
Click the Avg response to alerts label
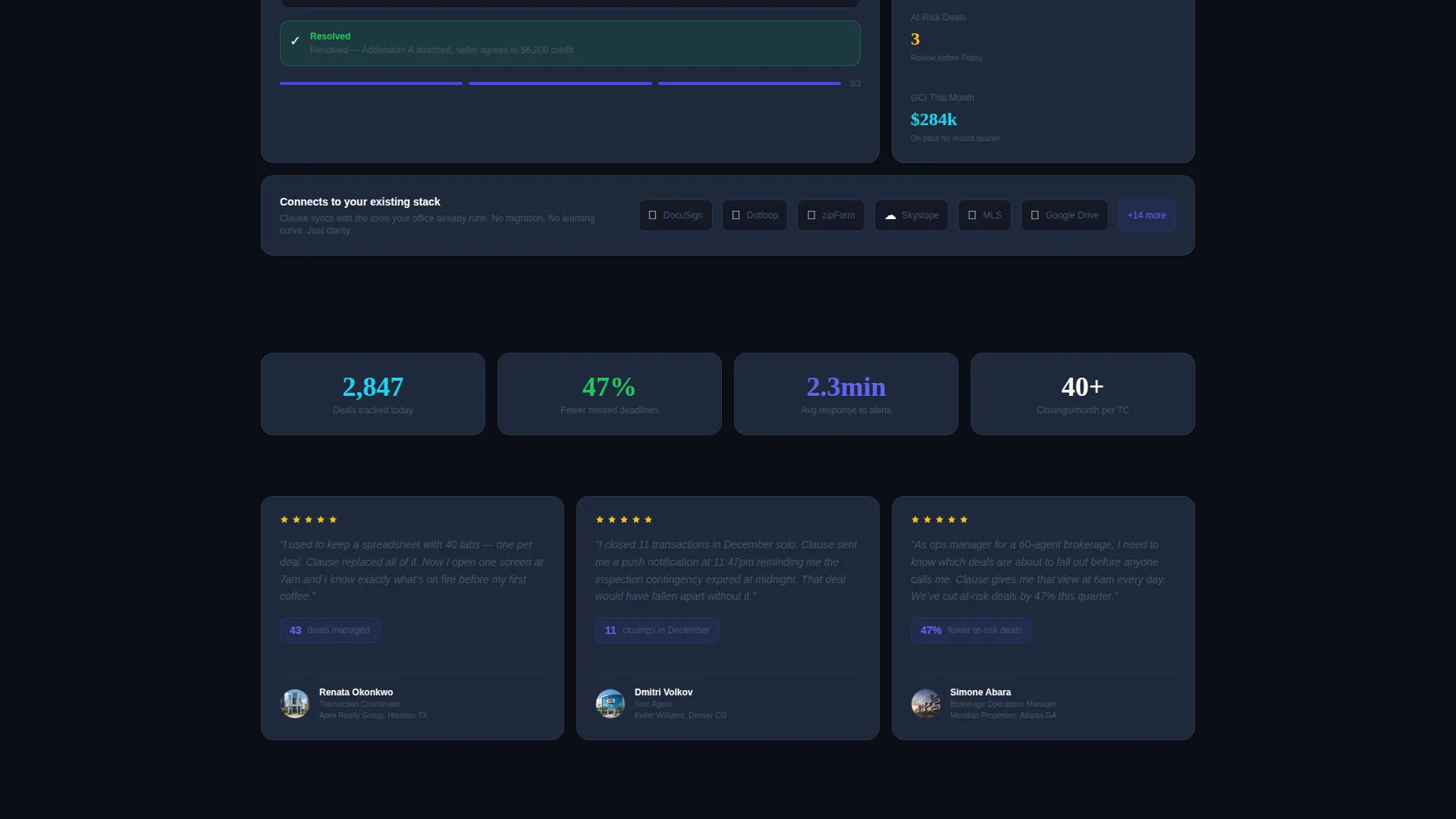[846, 410]
